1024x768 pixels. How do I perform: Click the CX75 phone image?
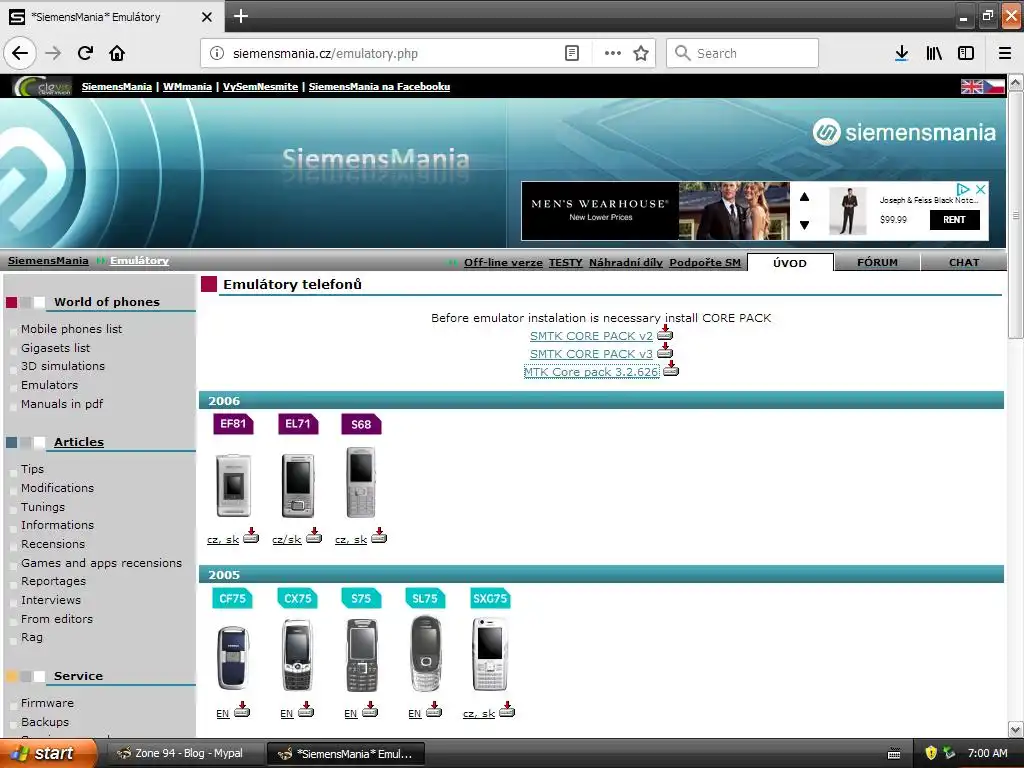click(297, 655)
